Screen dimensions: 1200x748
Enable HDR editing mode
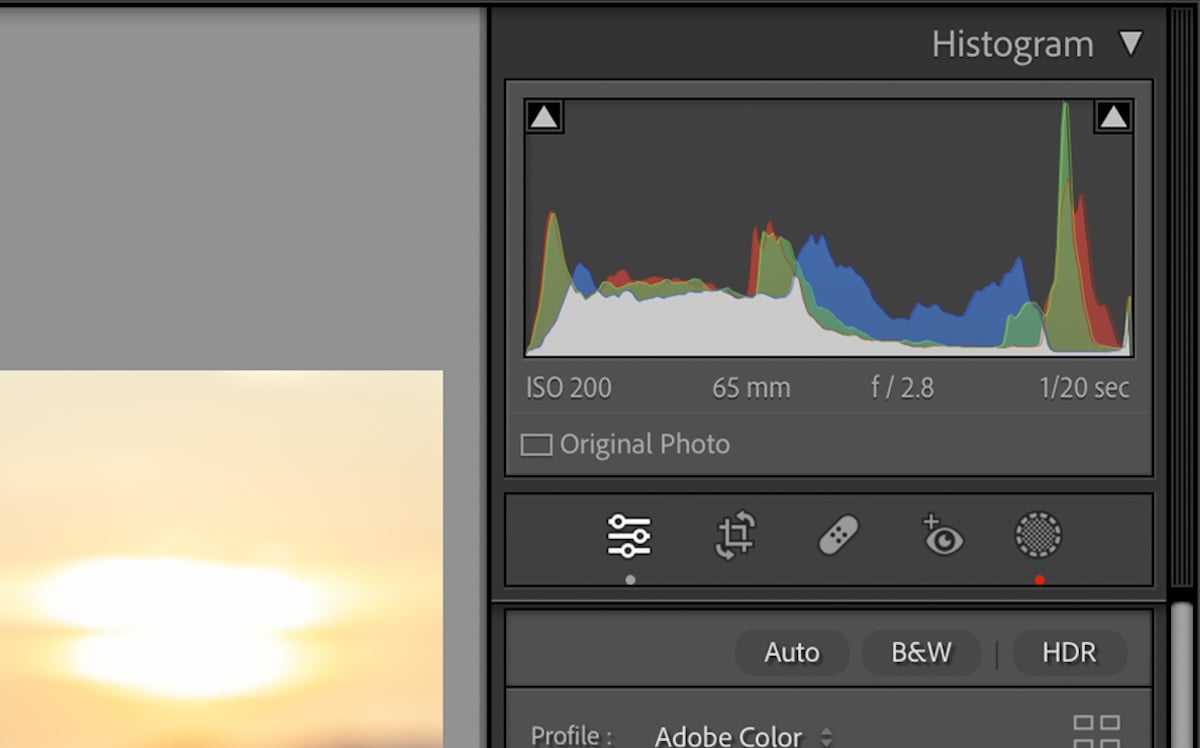tap(1069, 652)
